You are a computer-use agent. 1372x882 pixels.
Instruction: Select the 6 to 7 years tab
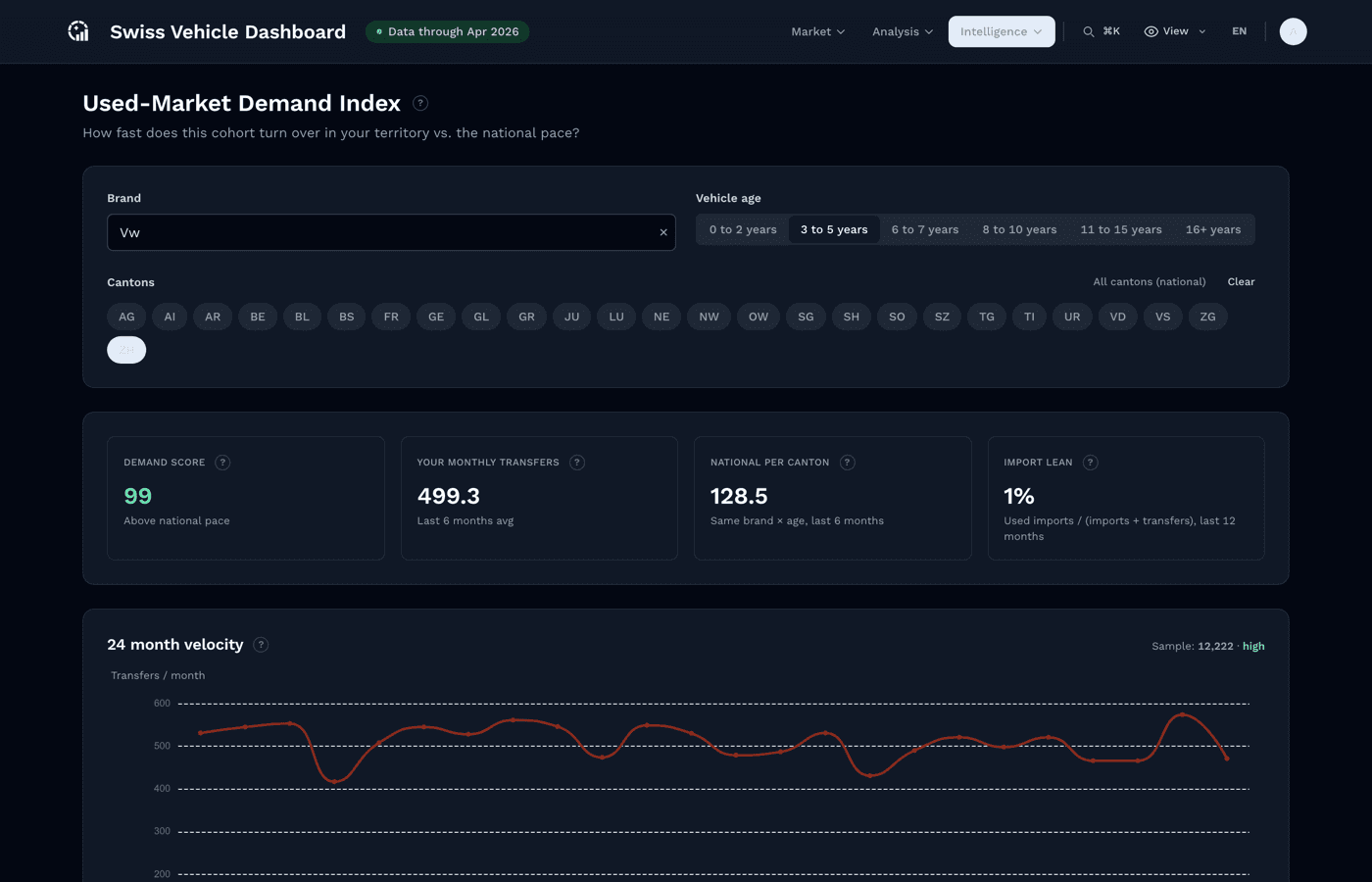(x=925, y=229)
